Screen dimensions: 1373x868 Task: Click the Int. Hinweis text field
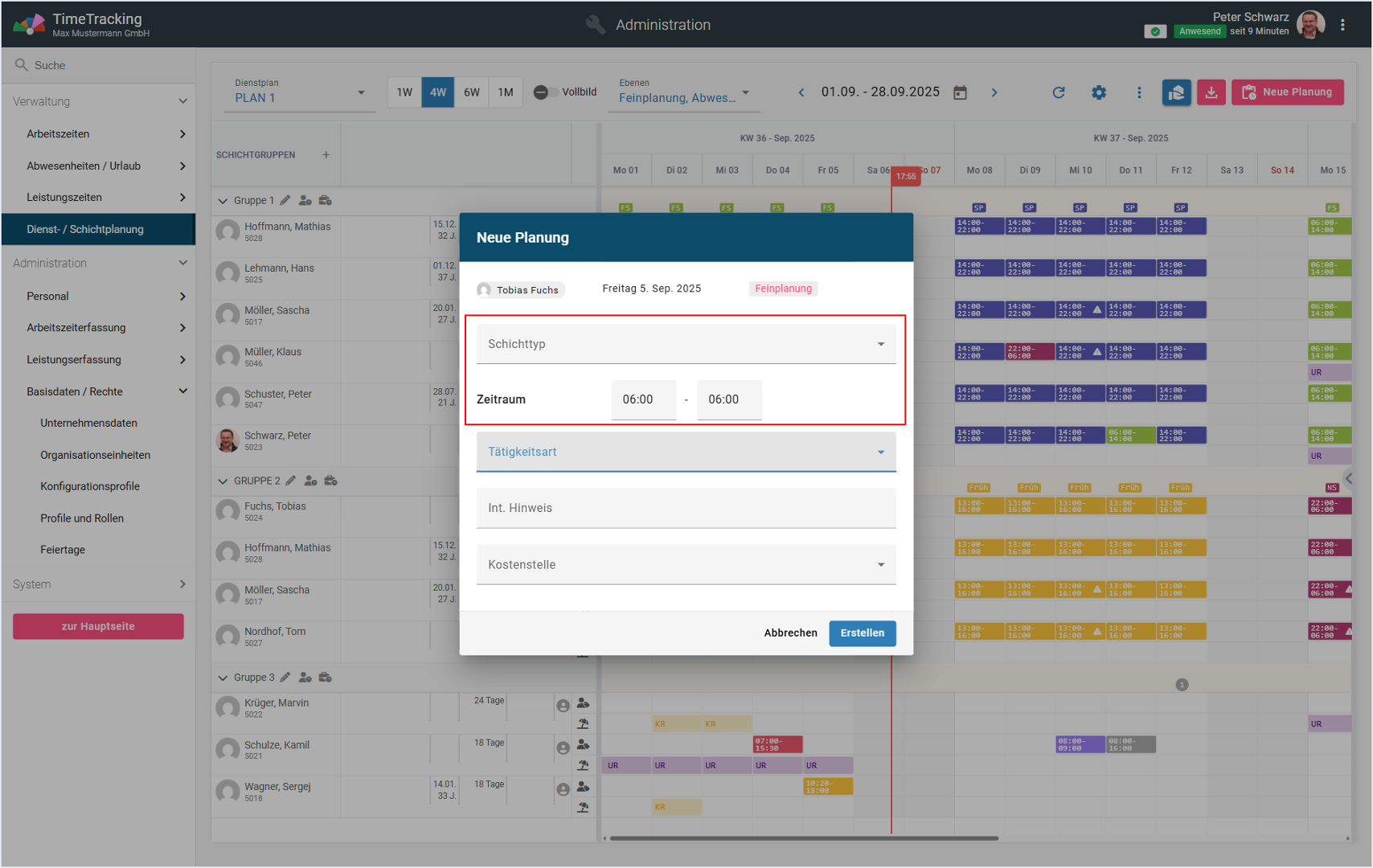686,508
